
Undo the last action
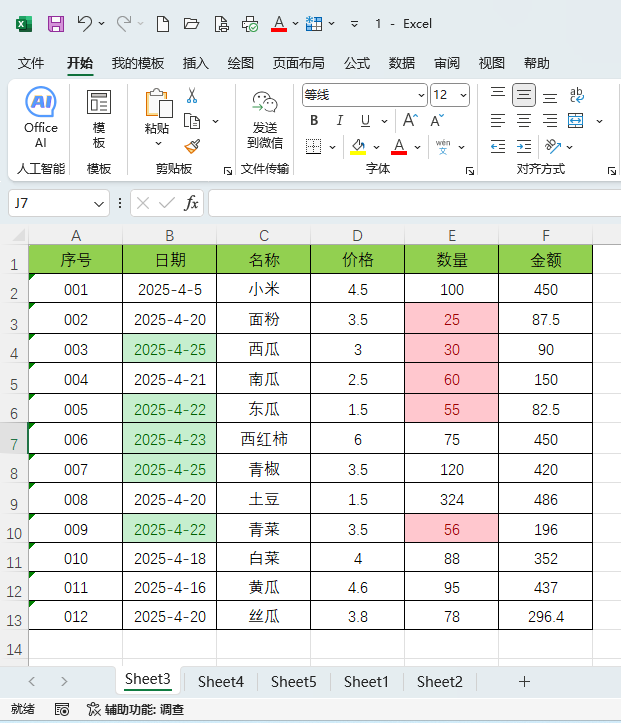tap(84, 23)
